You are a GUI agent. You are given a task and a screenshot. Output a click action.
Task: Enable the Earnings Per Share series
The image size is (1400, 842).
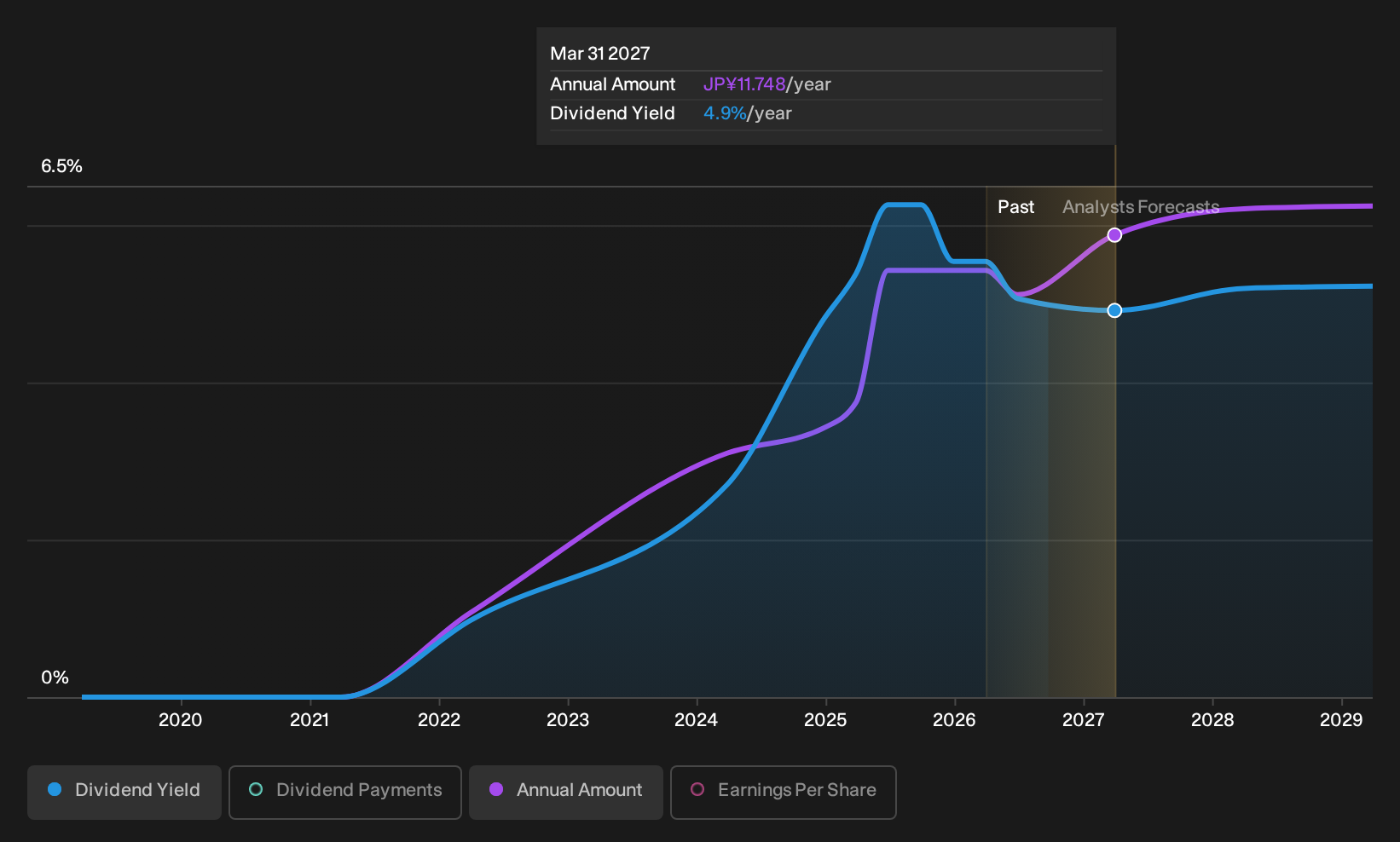click(784, 792)
